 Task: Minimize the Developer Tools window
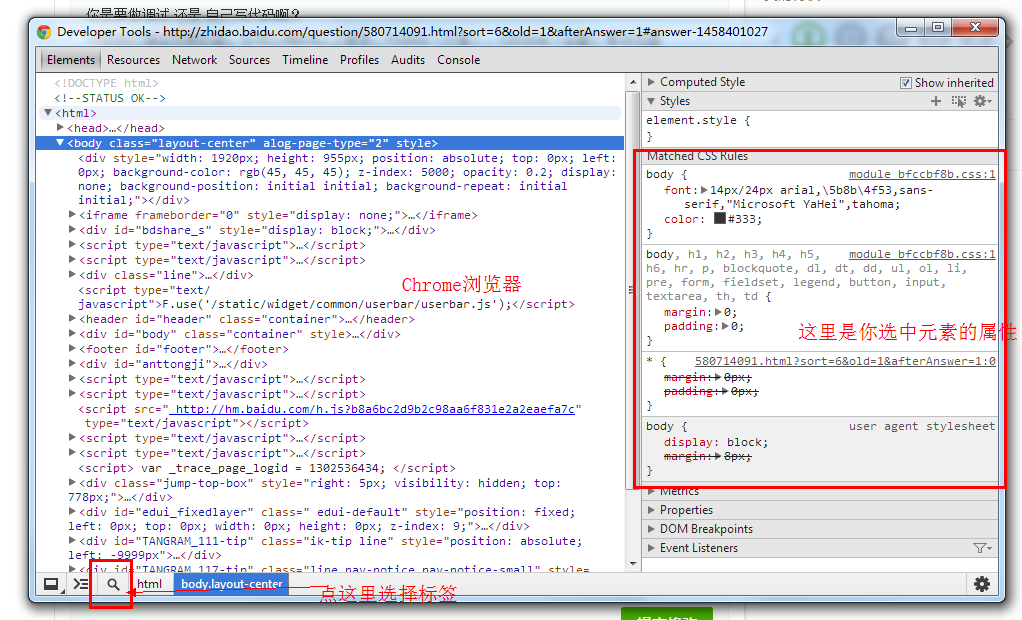click(x=911, y=28)
